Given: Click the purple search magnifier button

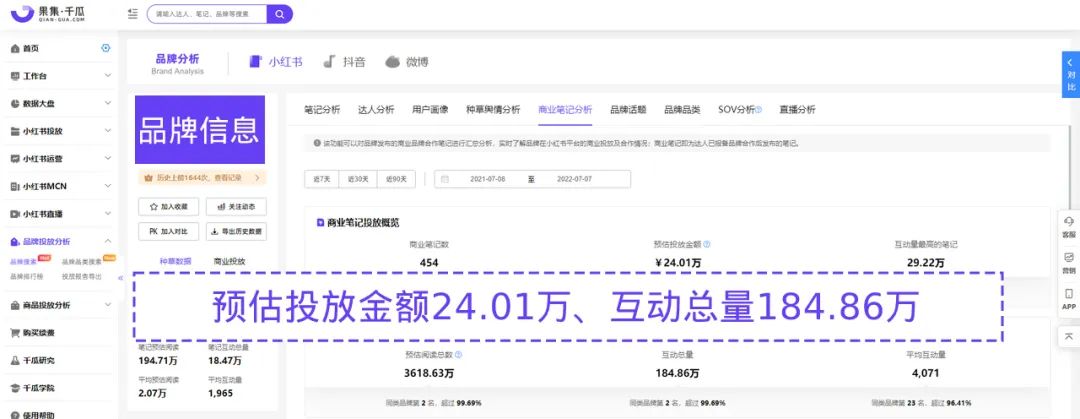Looking at the screenshot, I should [281, 14].
